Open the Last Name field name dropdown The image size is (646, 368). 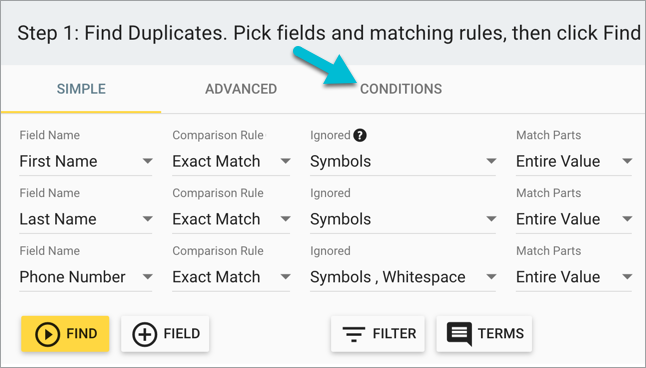pyautogui.click(x=86, y=219)
